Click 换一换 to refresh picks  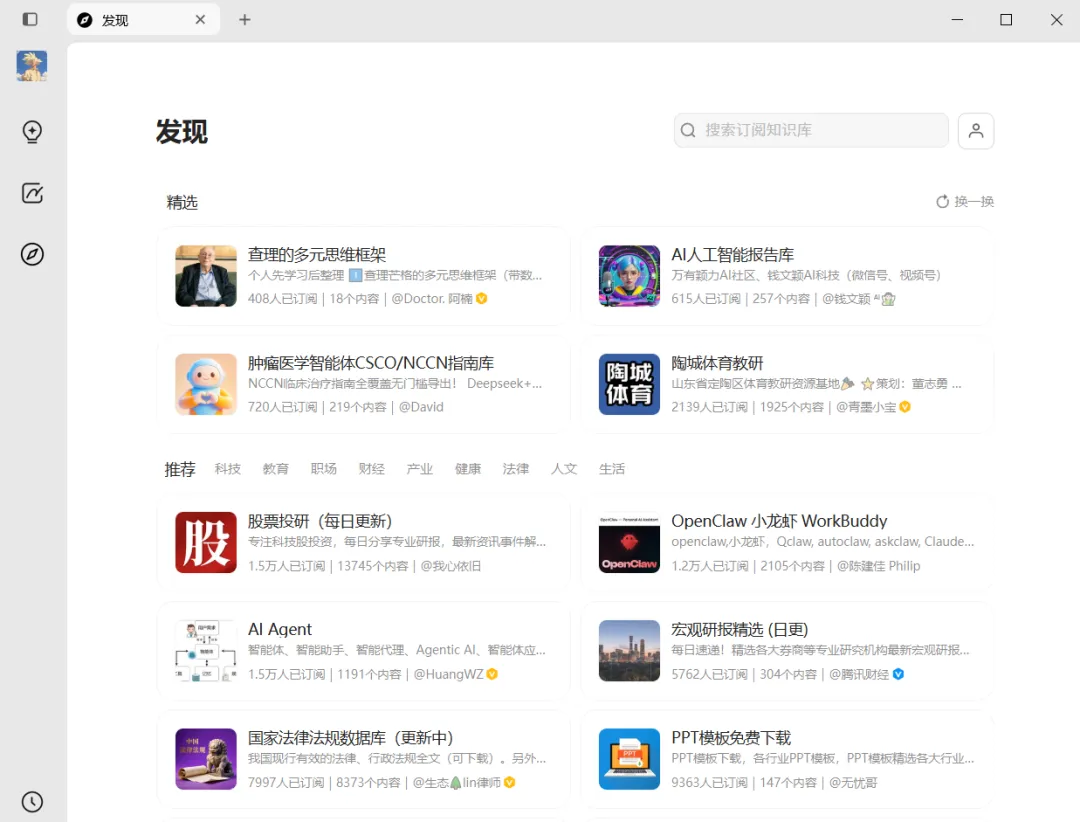973,202
